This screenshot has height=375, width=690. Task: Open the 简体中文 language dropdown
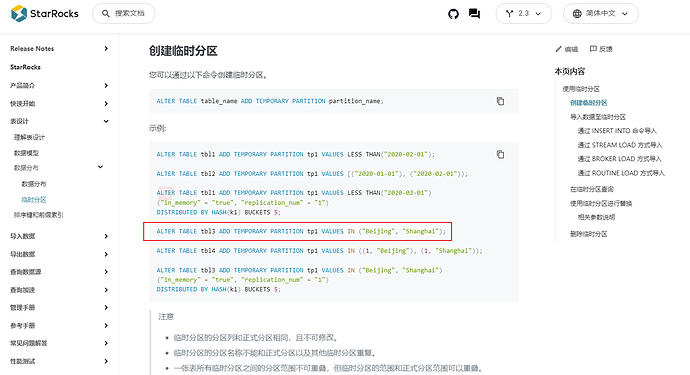point(601,14)
